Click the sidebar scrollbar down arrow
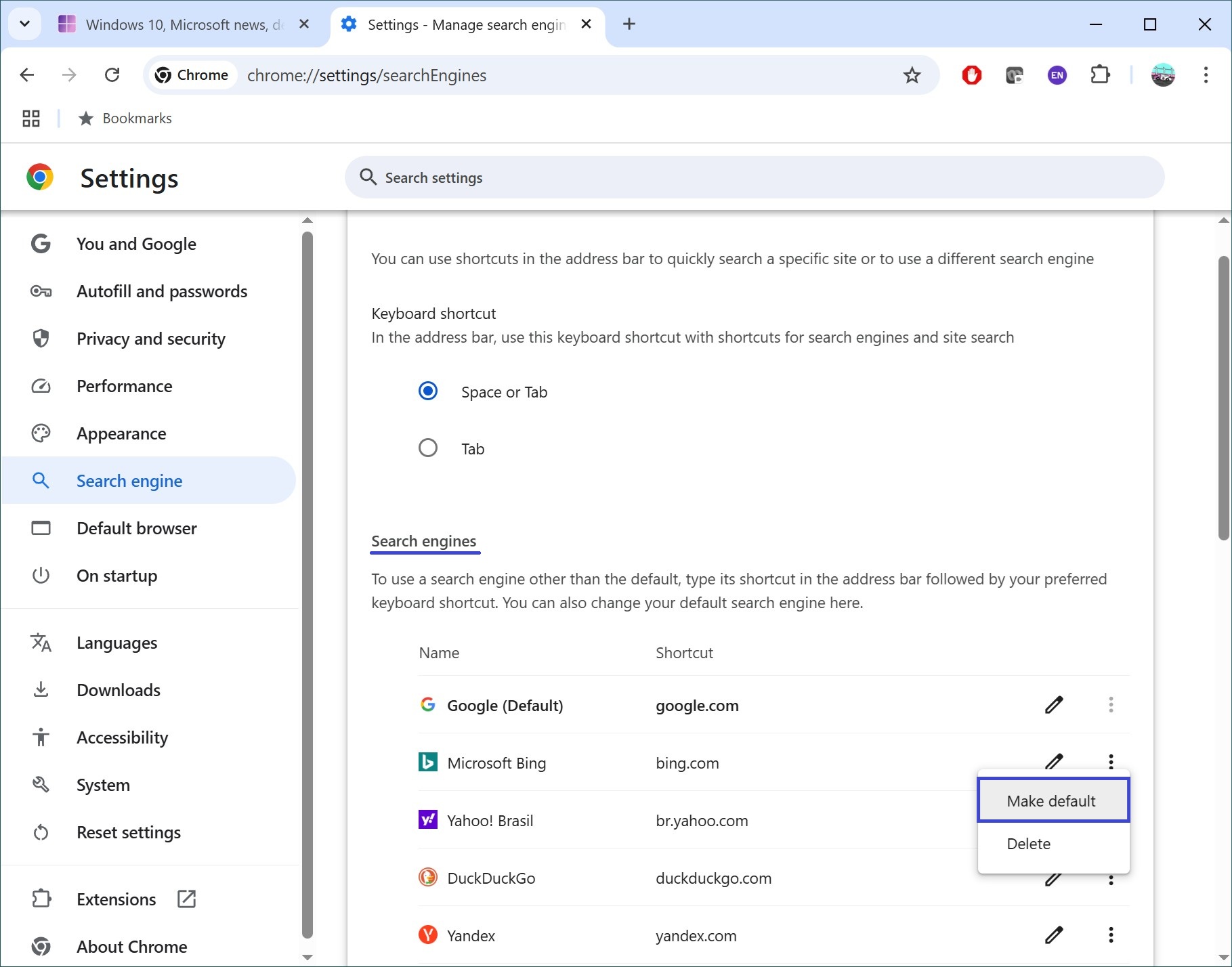This screenshot has height=967, width=1232. (307, 958)
